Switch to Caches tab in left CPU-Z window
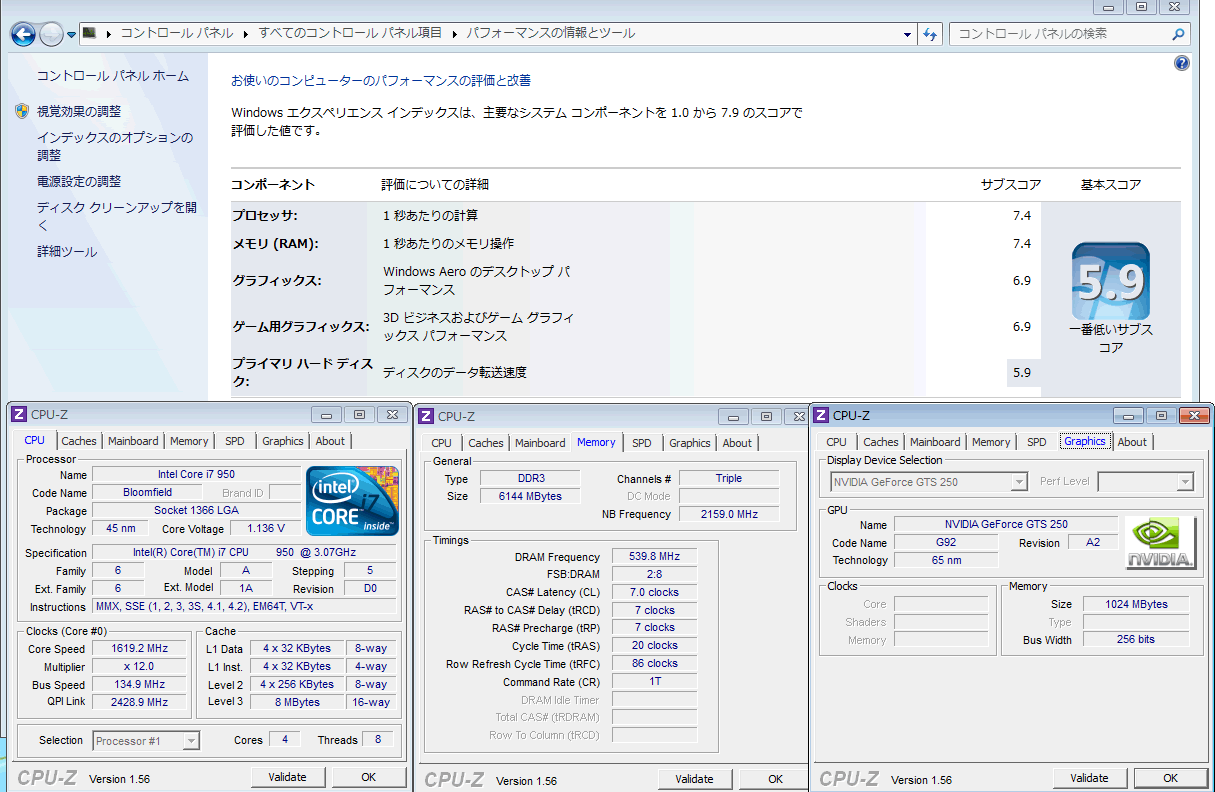 click(x=79, y=441)
